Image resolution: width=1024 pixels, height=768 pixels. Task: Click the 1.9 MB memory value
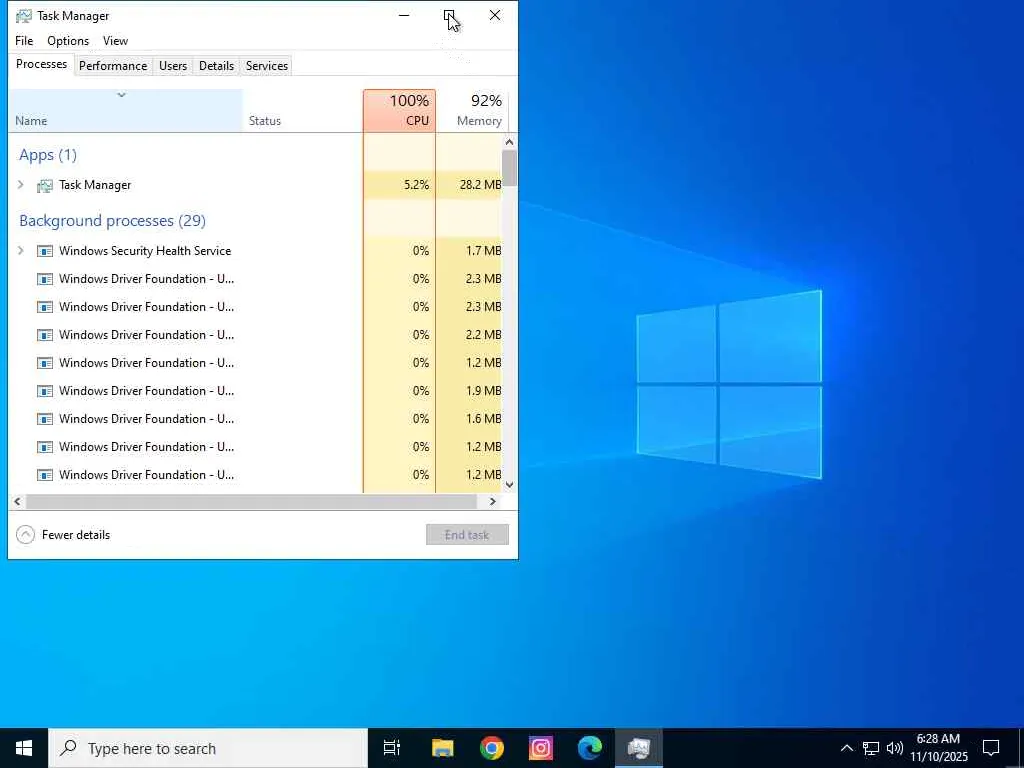484,391
